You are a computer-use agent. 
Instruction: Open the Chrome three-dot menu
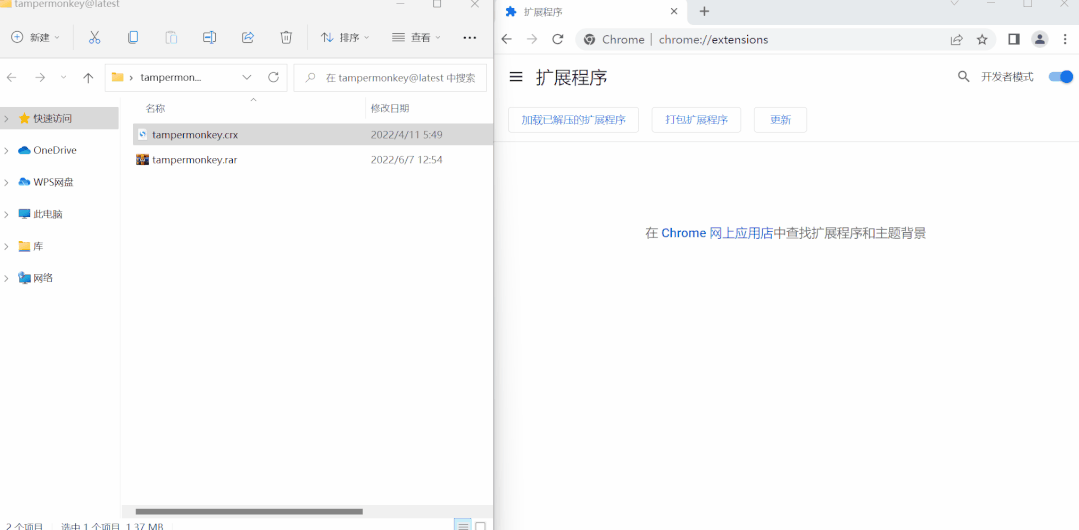[1065, 39]
